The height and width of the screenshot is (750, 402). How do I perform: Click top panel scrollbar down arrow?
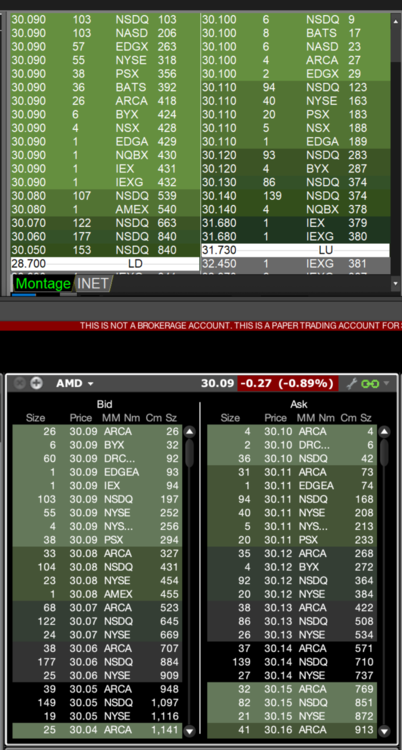395,283
